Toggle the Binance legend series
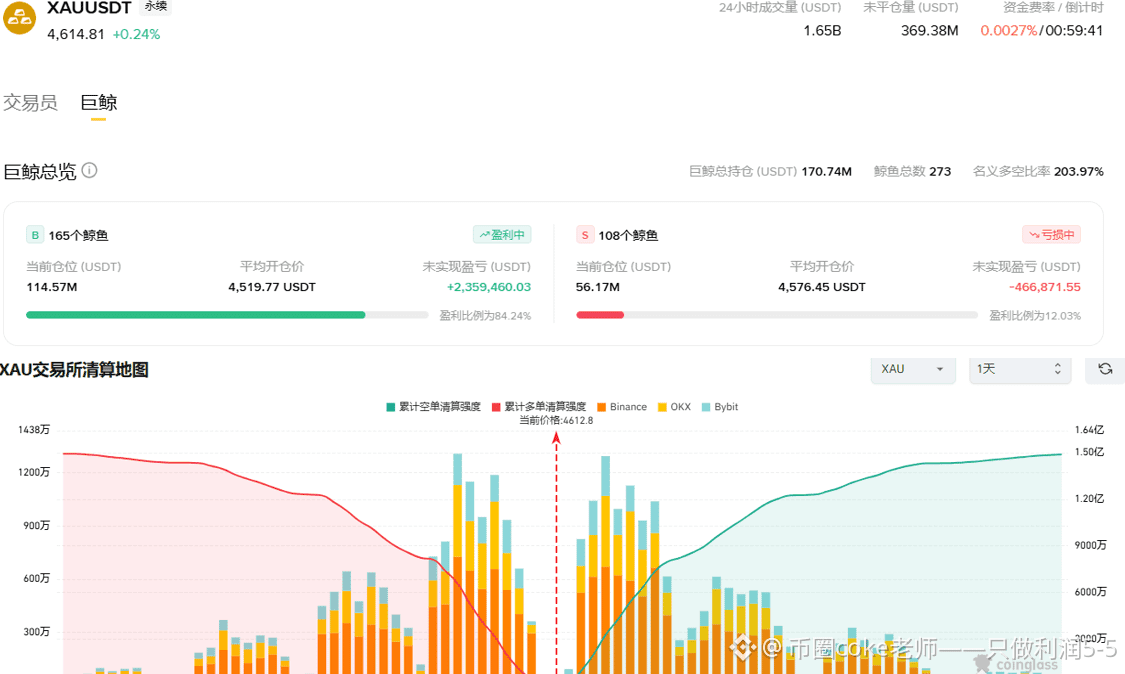Viewport: 1125px width, 674px height. point(622,407)
